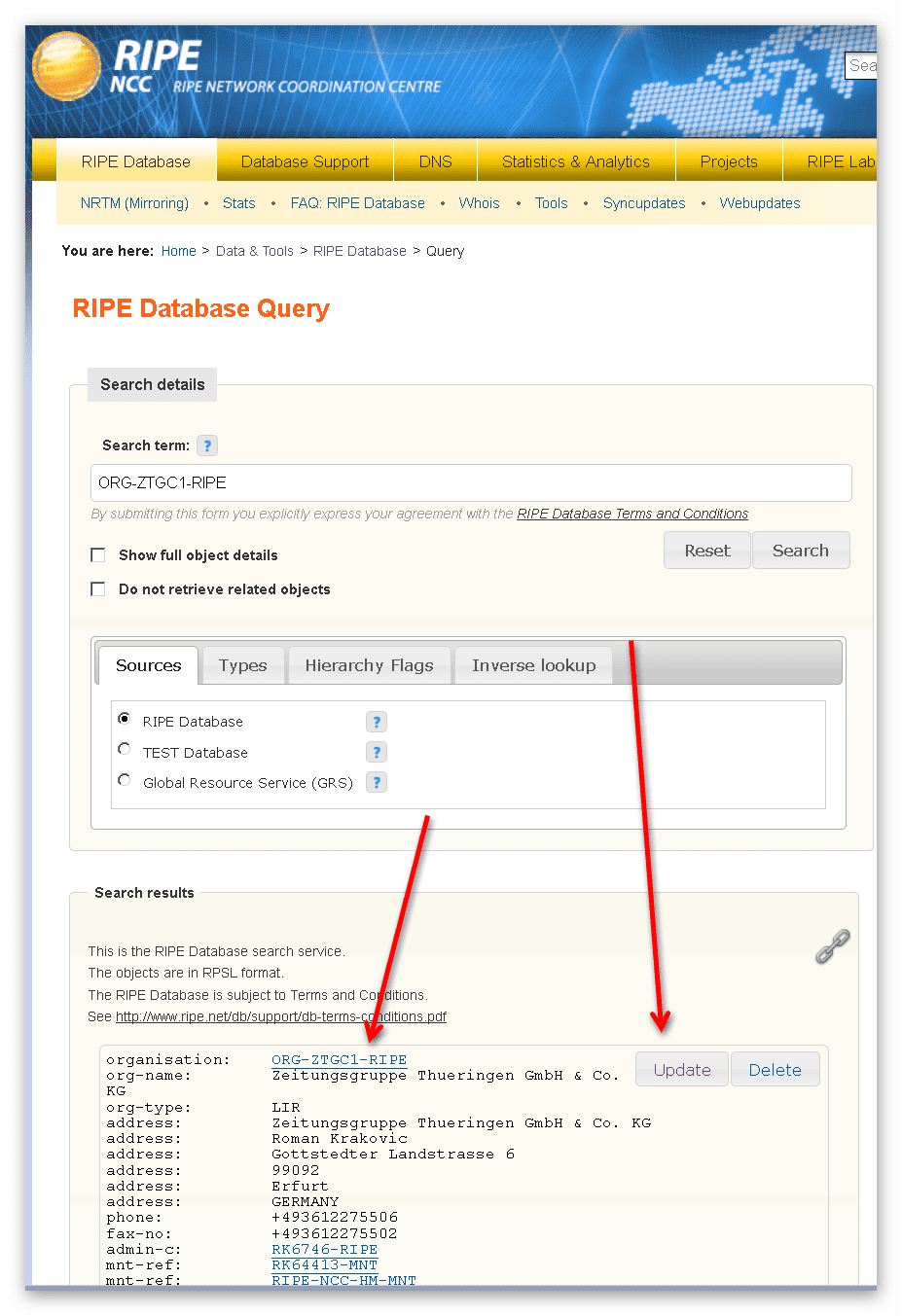The image size is (902, 1316).
Task: Click the address line Roman Krakovic
Action: pyautogui.click(x=340, y=1139)
